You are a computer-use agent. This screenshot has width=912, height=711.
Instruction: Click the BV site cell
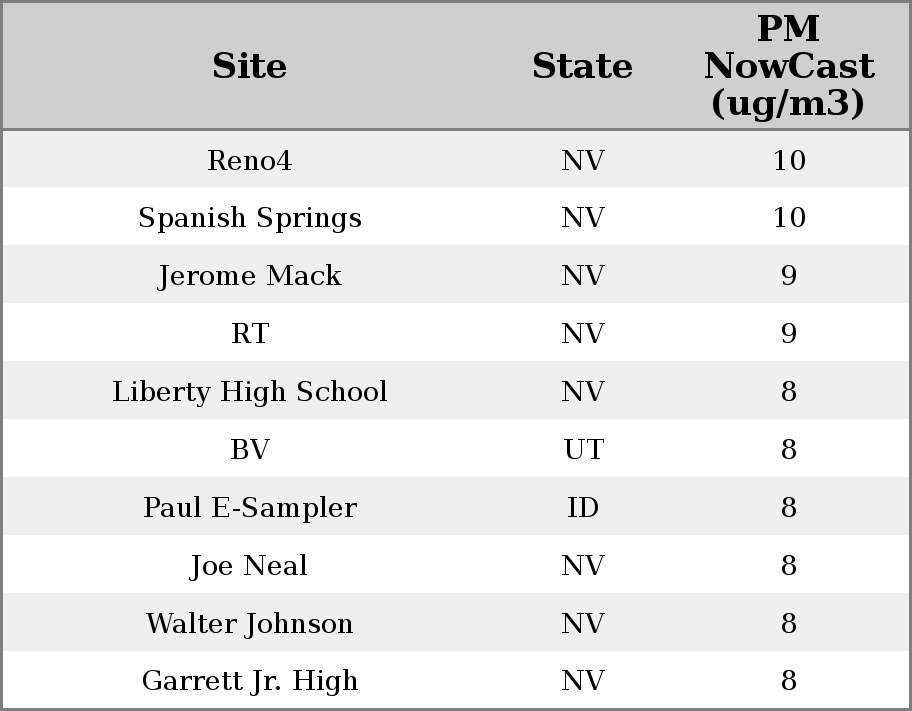coord(249,450)
